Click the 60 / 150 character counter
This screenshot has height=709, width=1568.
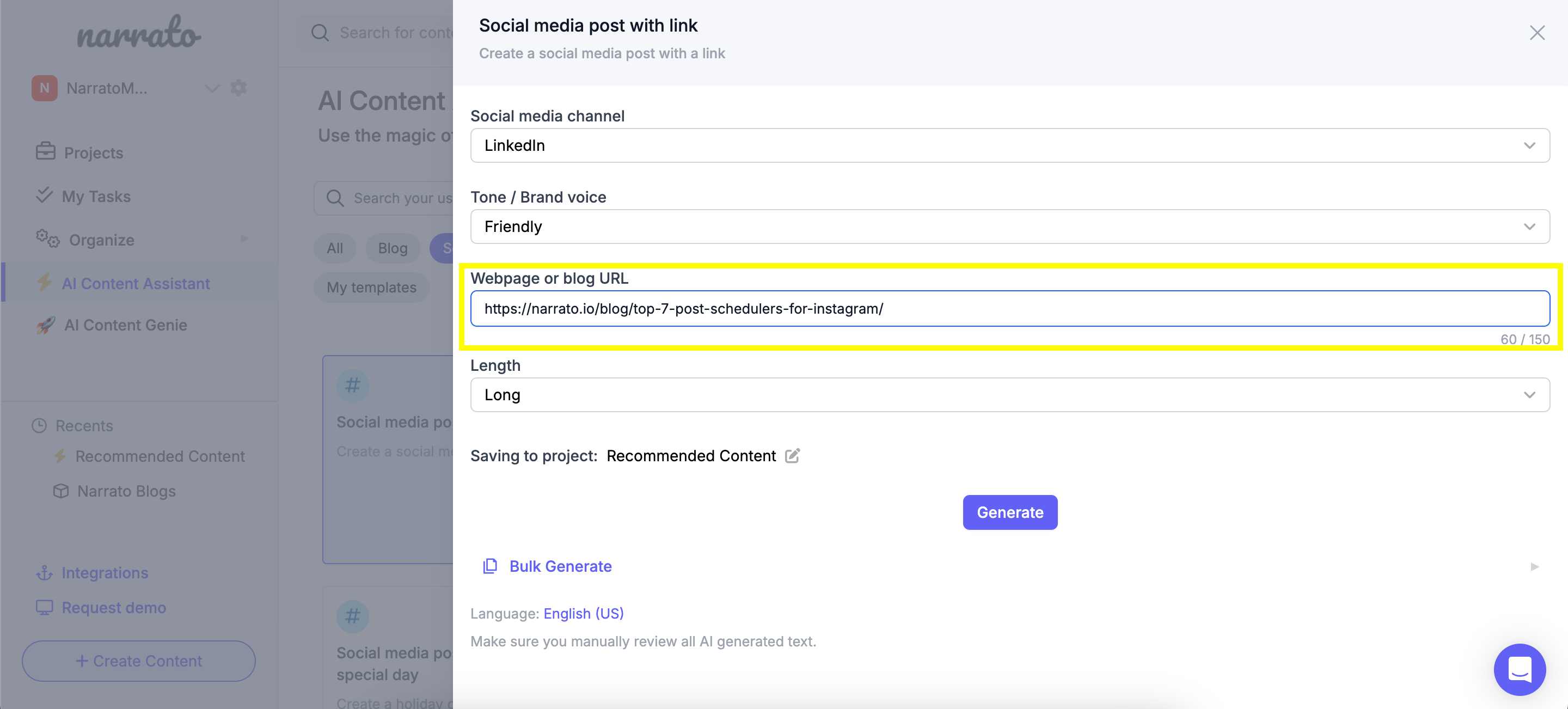[1524, 340]
